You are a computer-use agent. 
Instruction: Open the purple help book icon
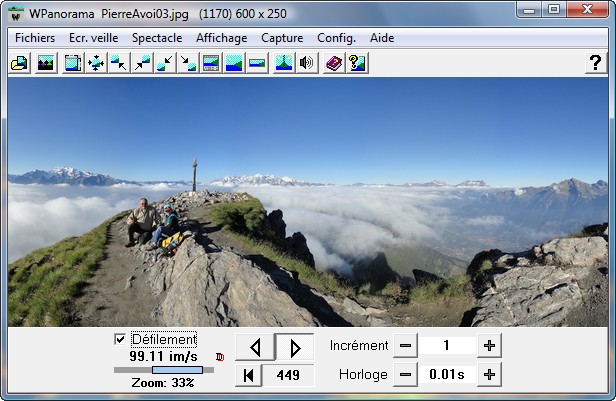coord(334,63)
